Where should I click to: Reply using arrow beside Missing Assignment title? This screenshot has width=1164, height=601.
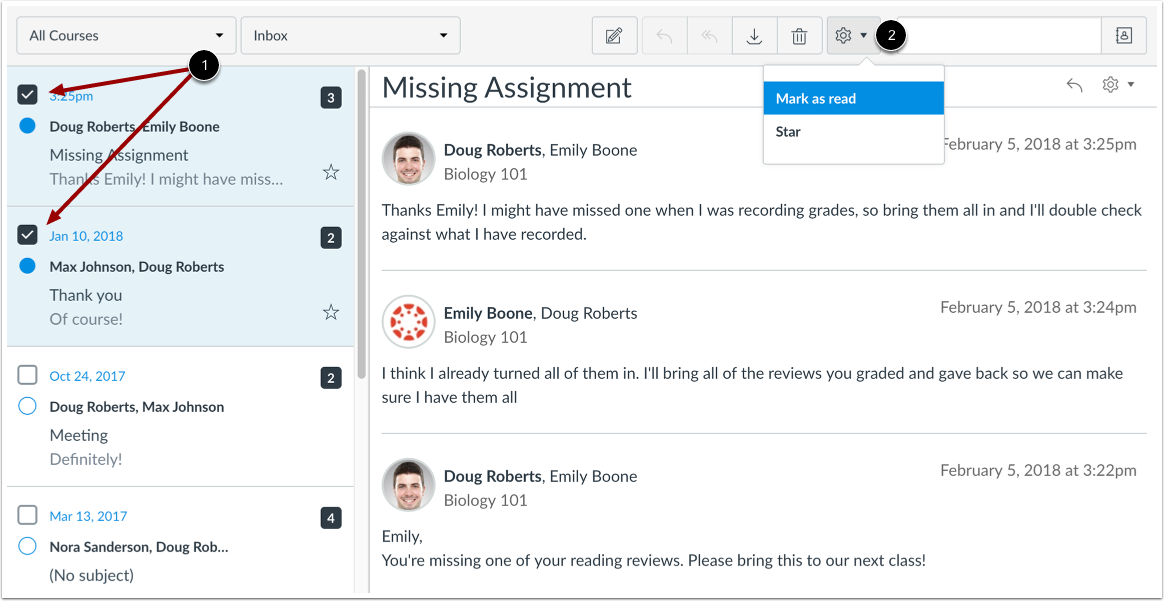(1074, 85)
